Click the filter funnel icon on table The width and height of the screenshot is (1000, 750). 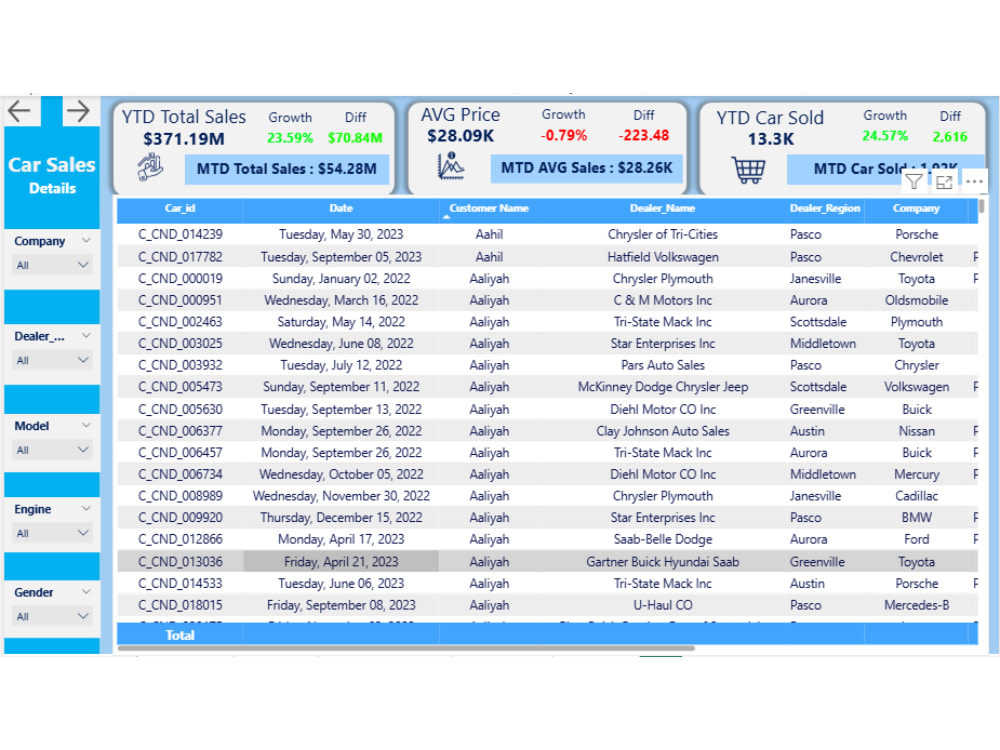coord(913,182)
